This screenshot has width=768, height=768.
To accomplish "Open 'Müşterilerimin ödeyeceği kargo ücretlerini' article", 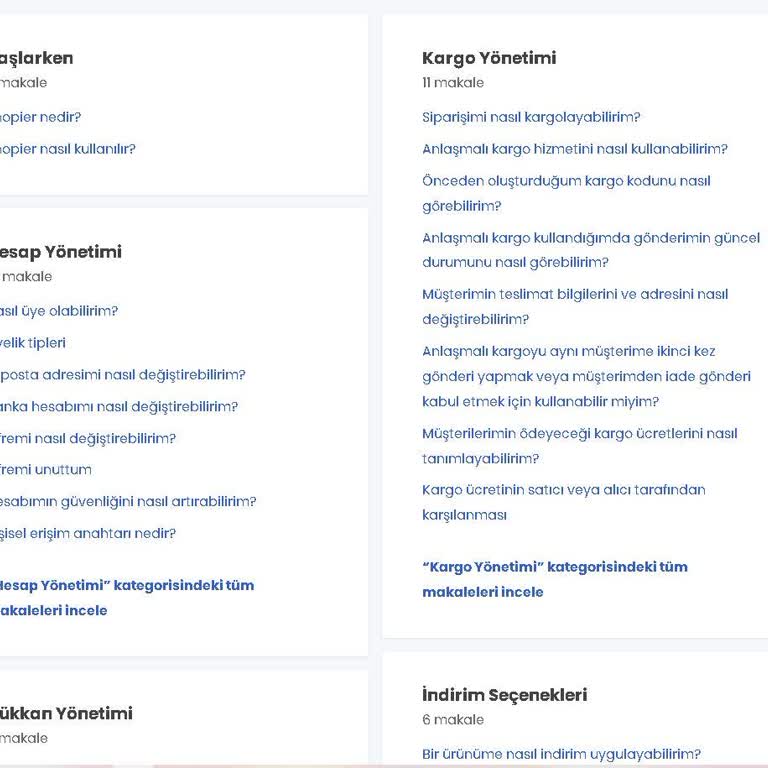I will [x=579, y=446].
